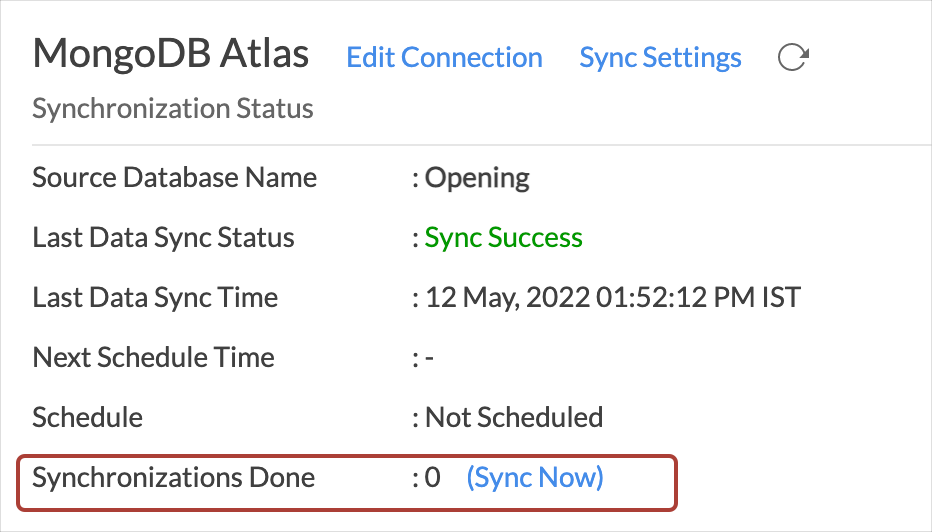
Task: Select the Synchronization Status subtitle
Action: [173, 109]
